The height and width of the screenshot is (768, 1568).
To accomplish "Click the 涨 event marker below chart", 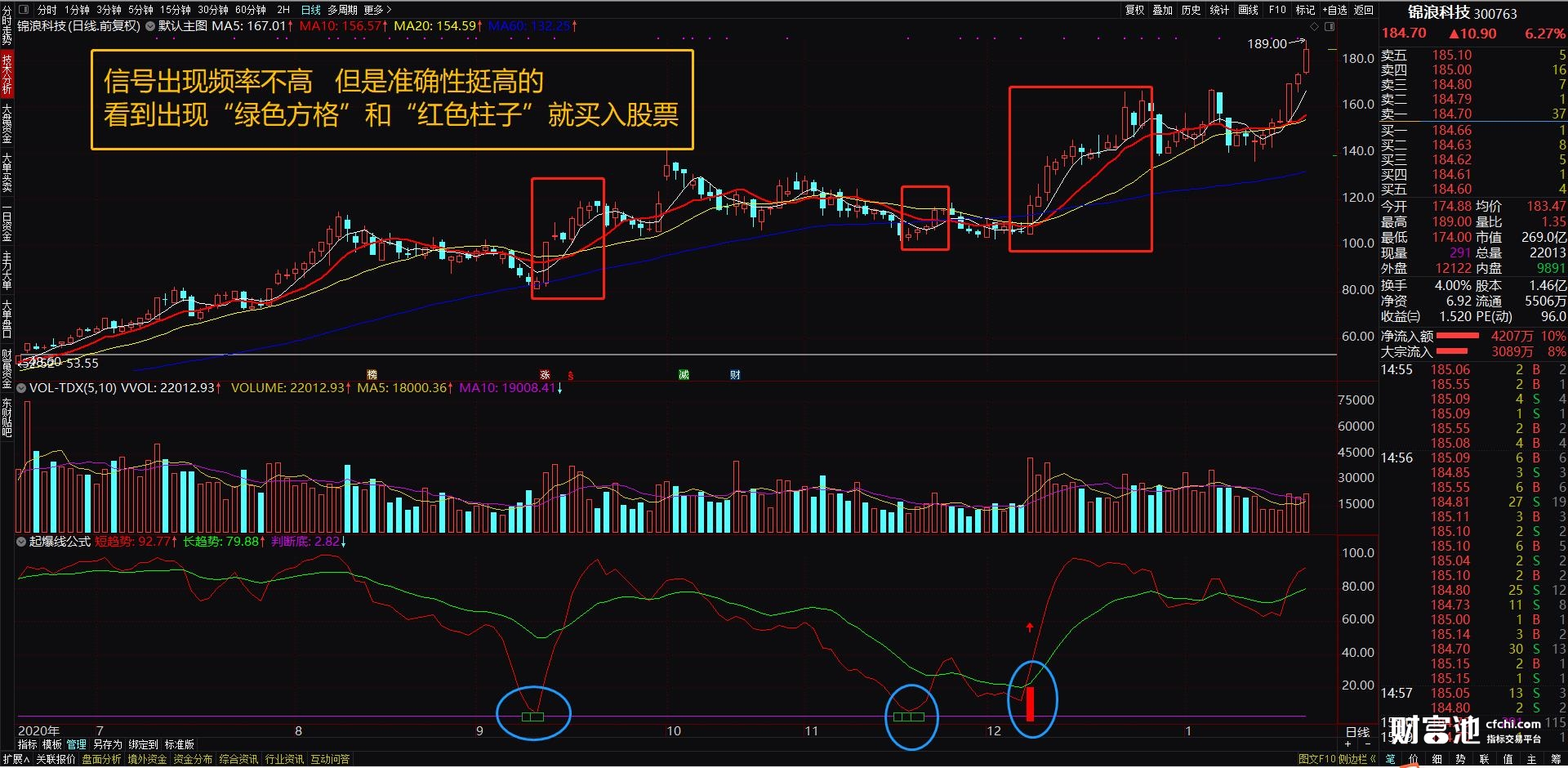I will click(545, 375).
